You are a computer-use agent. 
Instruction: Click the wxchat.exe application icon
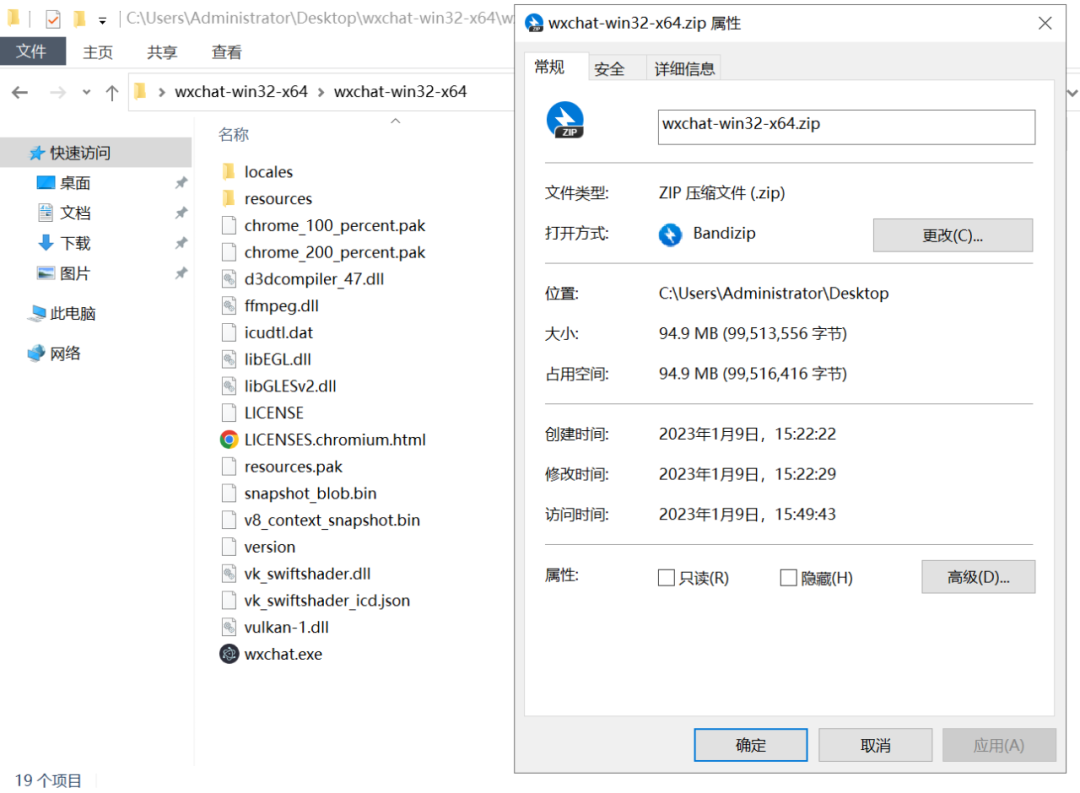(x=229, y=654)
